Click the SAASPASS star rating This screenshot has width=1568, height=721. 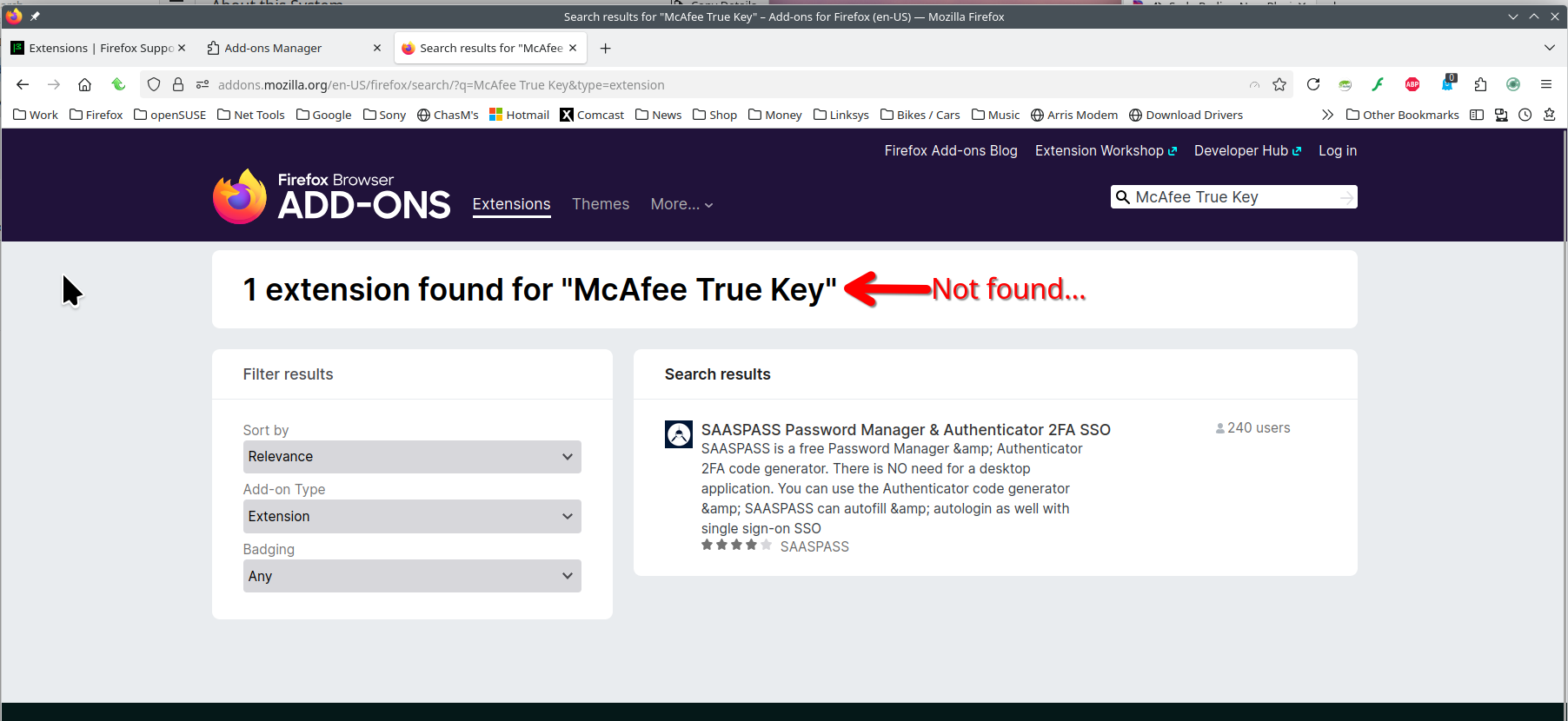click(736, 546)
